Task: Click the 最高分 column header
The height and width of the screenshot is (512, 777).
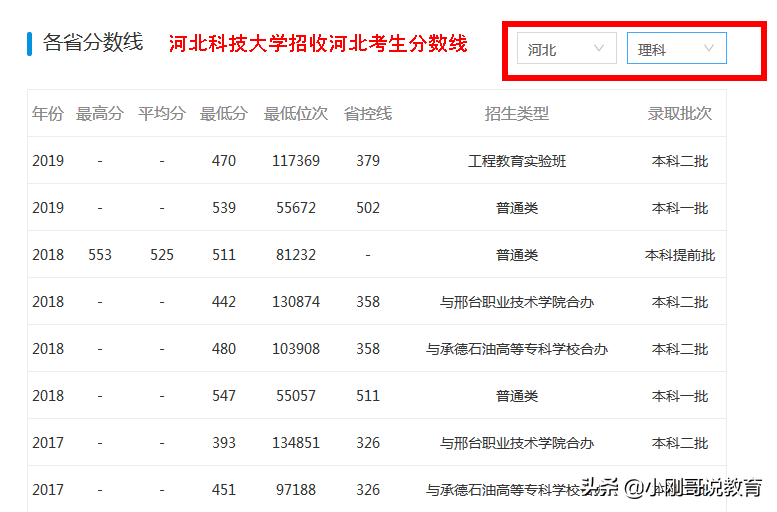Action: (x=100, y=114)
